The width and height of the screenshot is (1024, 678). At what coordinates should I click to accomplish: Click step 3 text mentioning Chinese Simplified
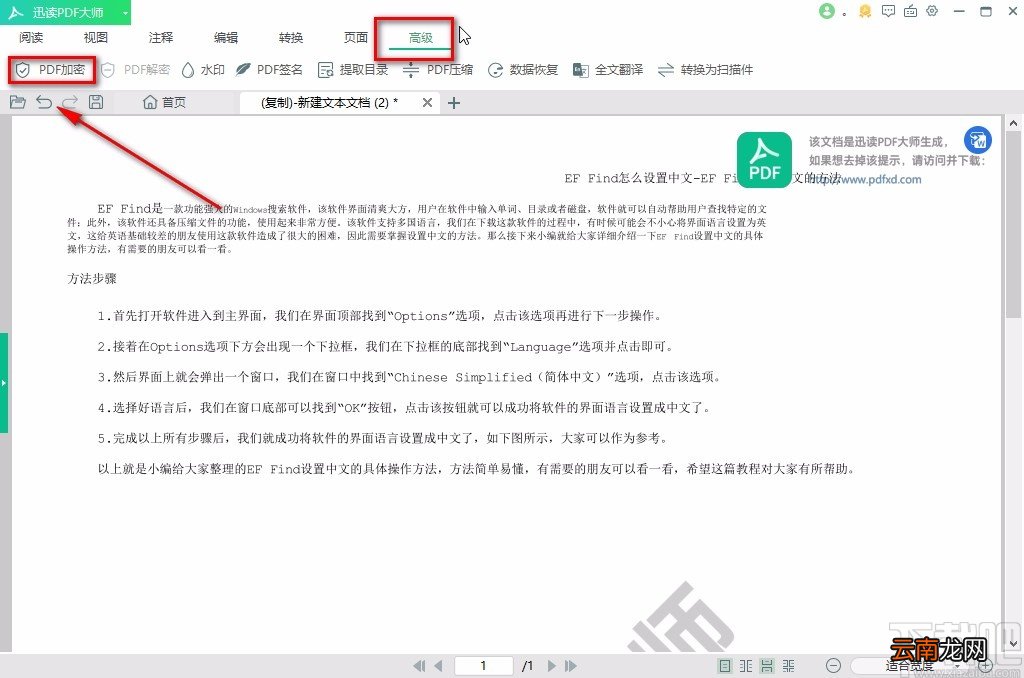click(x=409, y=378)
